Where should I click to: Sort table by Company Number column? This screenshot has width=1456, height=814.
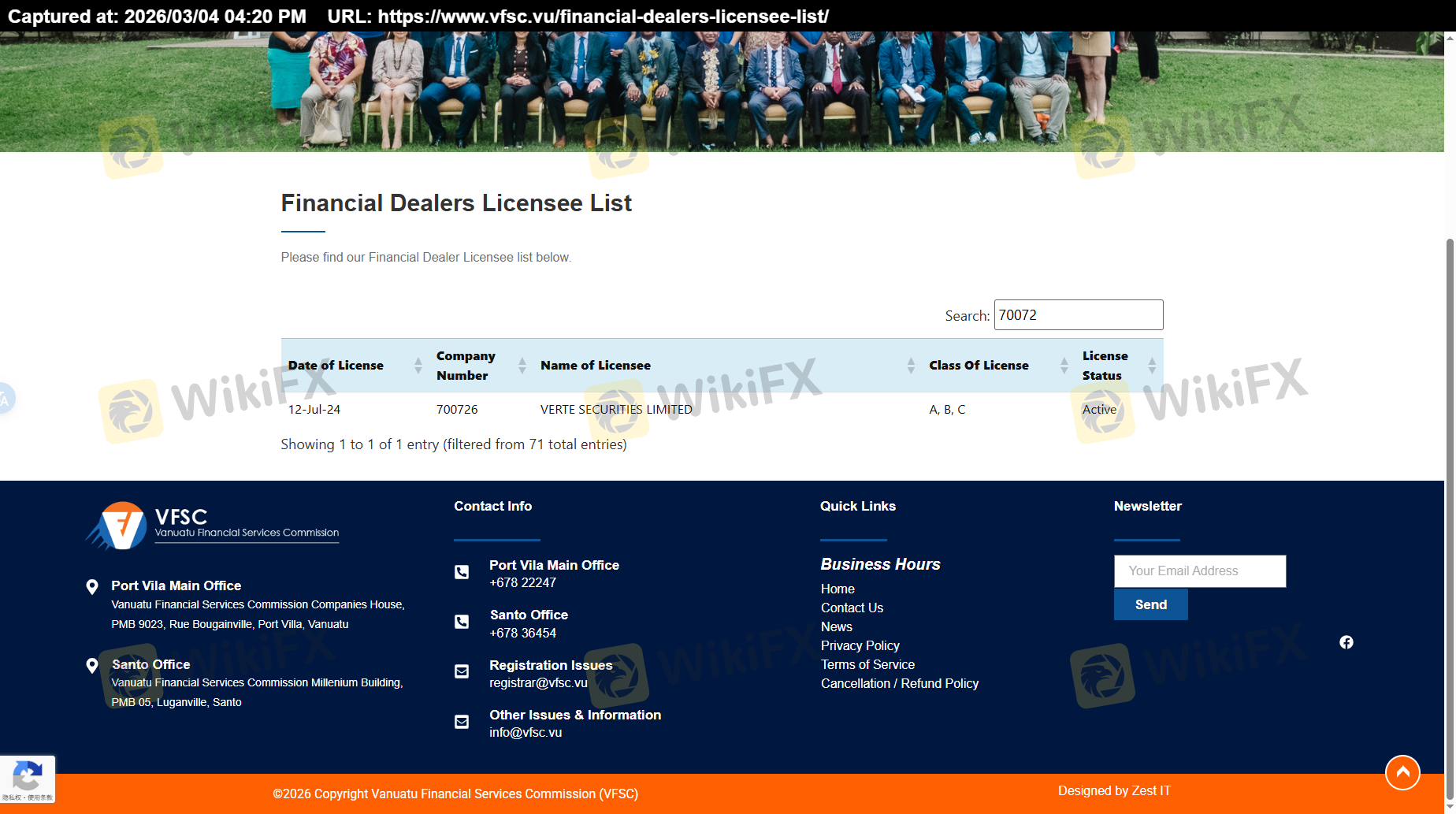(x=480, y=366)
